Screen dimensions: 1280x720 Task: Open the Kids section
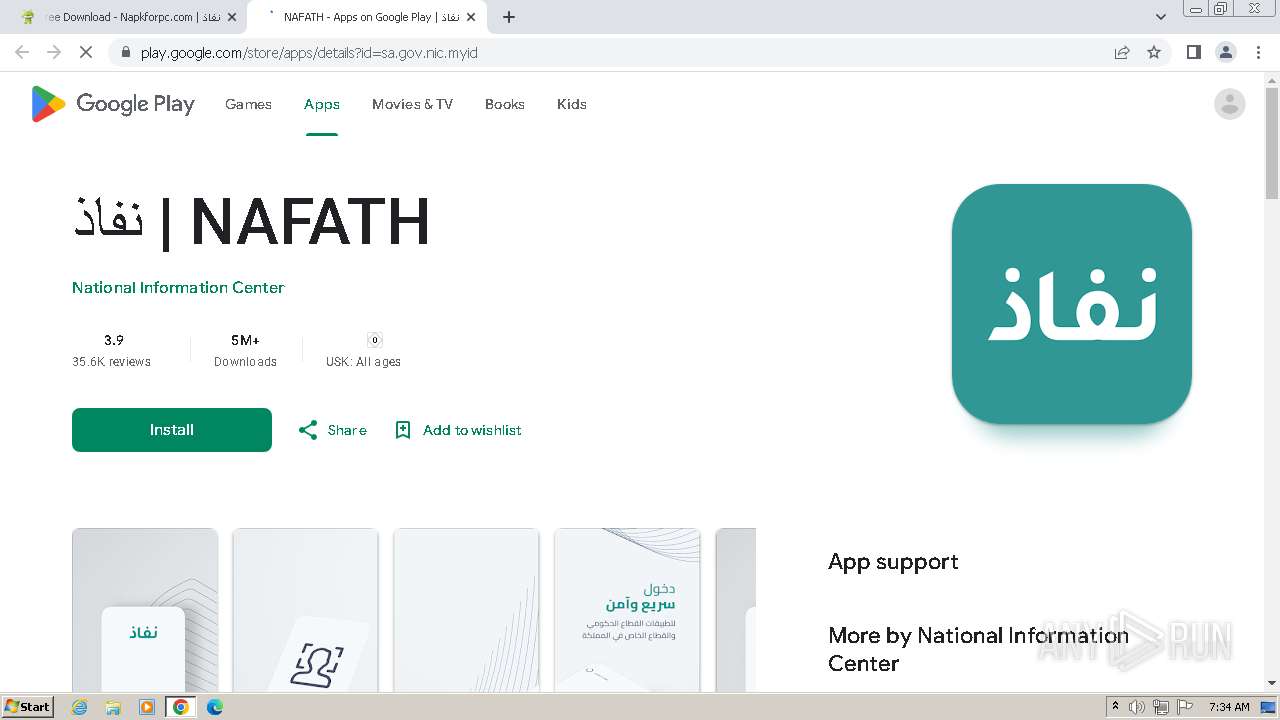[572, 104]
